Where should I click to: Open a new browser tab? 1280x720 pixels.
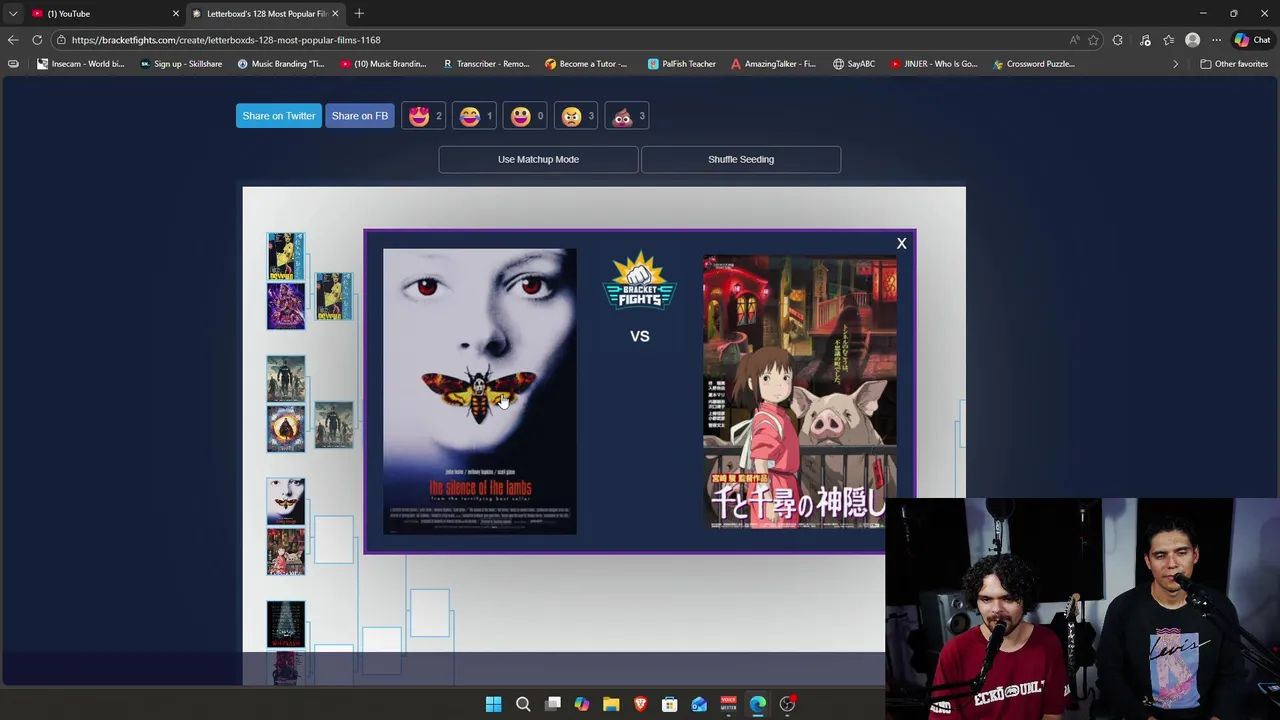(359, 13)
